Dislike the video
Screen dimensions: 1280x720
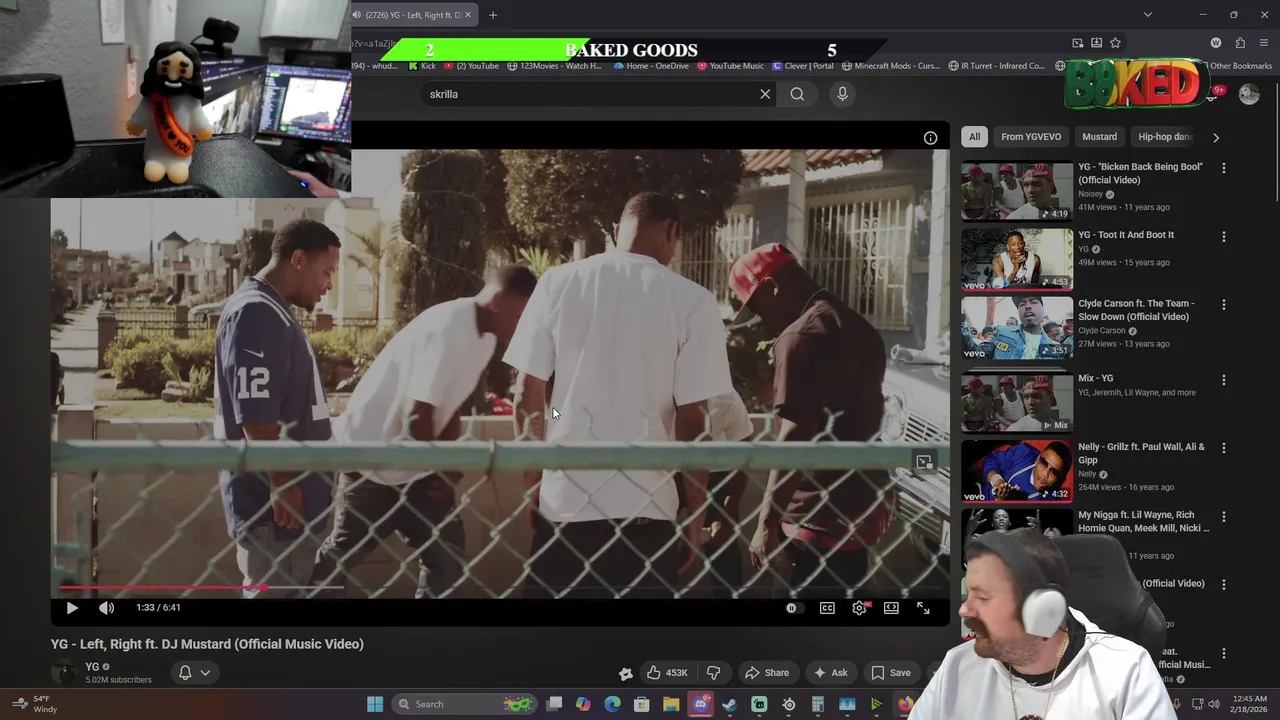click(713, 673)
